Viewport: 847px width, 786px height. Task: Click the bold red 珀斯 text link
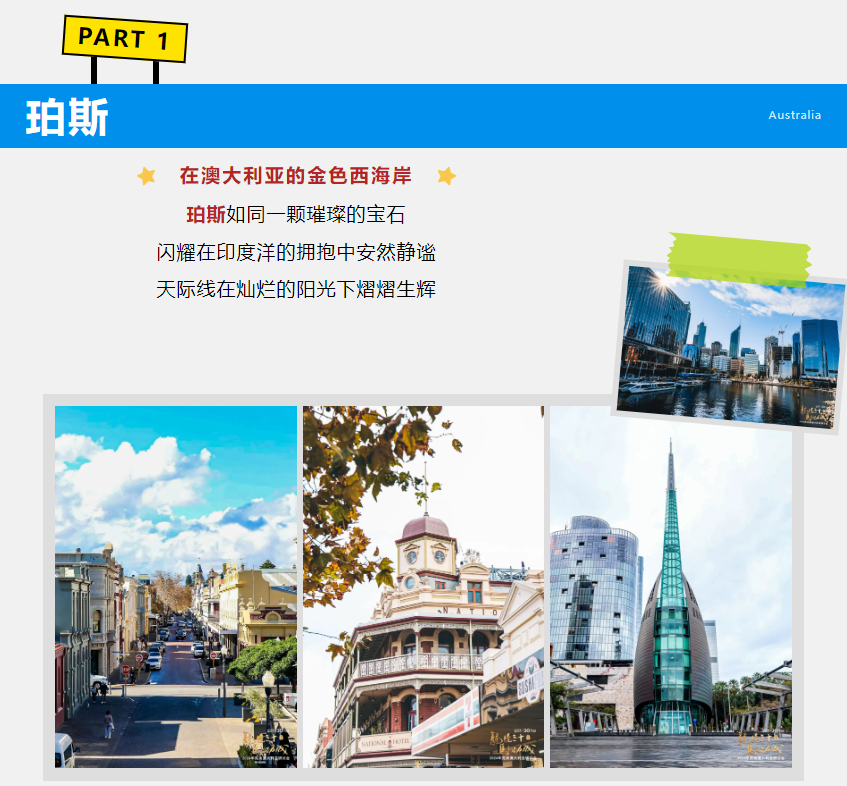coord(207,212)
